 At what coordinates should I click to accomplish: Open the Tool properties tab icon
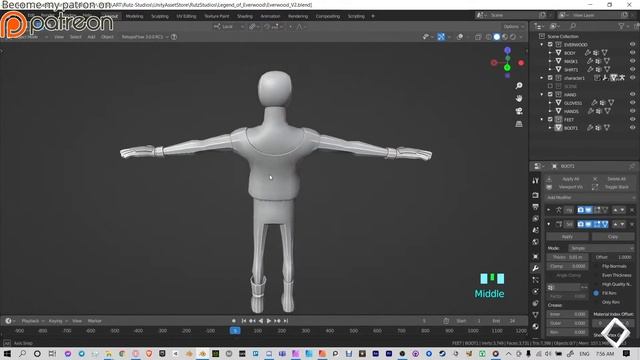tap(536, 181)
